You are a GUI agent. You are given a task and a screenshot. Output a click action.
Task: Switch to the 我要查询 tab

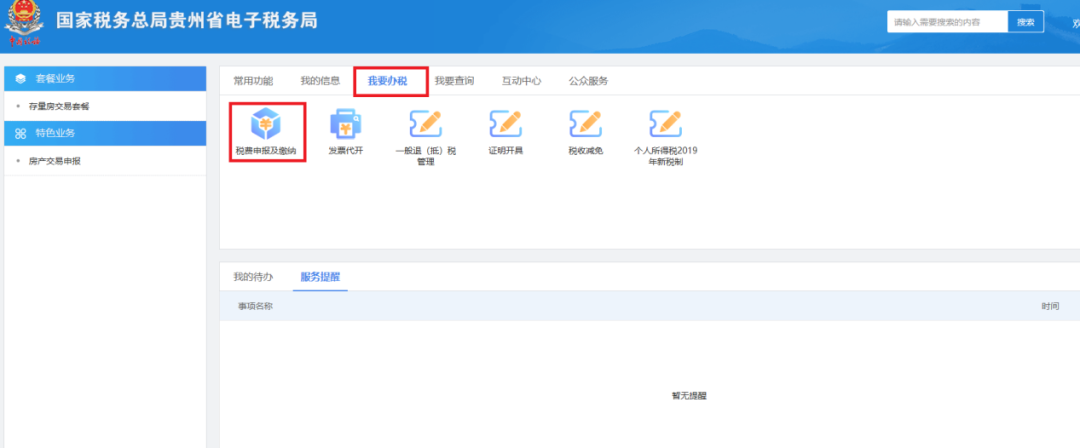point(454,81)
